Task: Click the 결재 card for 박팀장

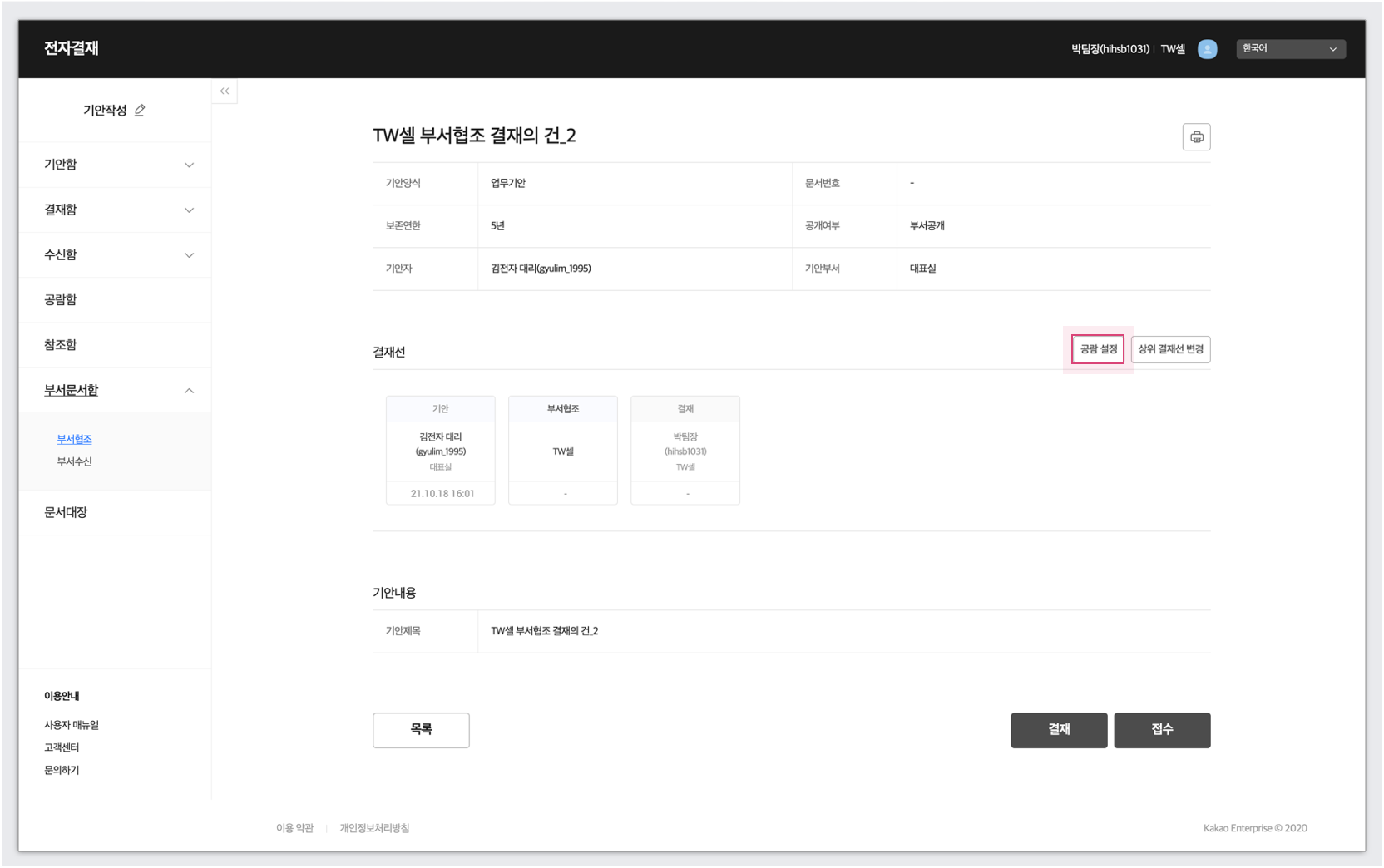Action: point(685,450)
